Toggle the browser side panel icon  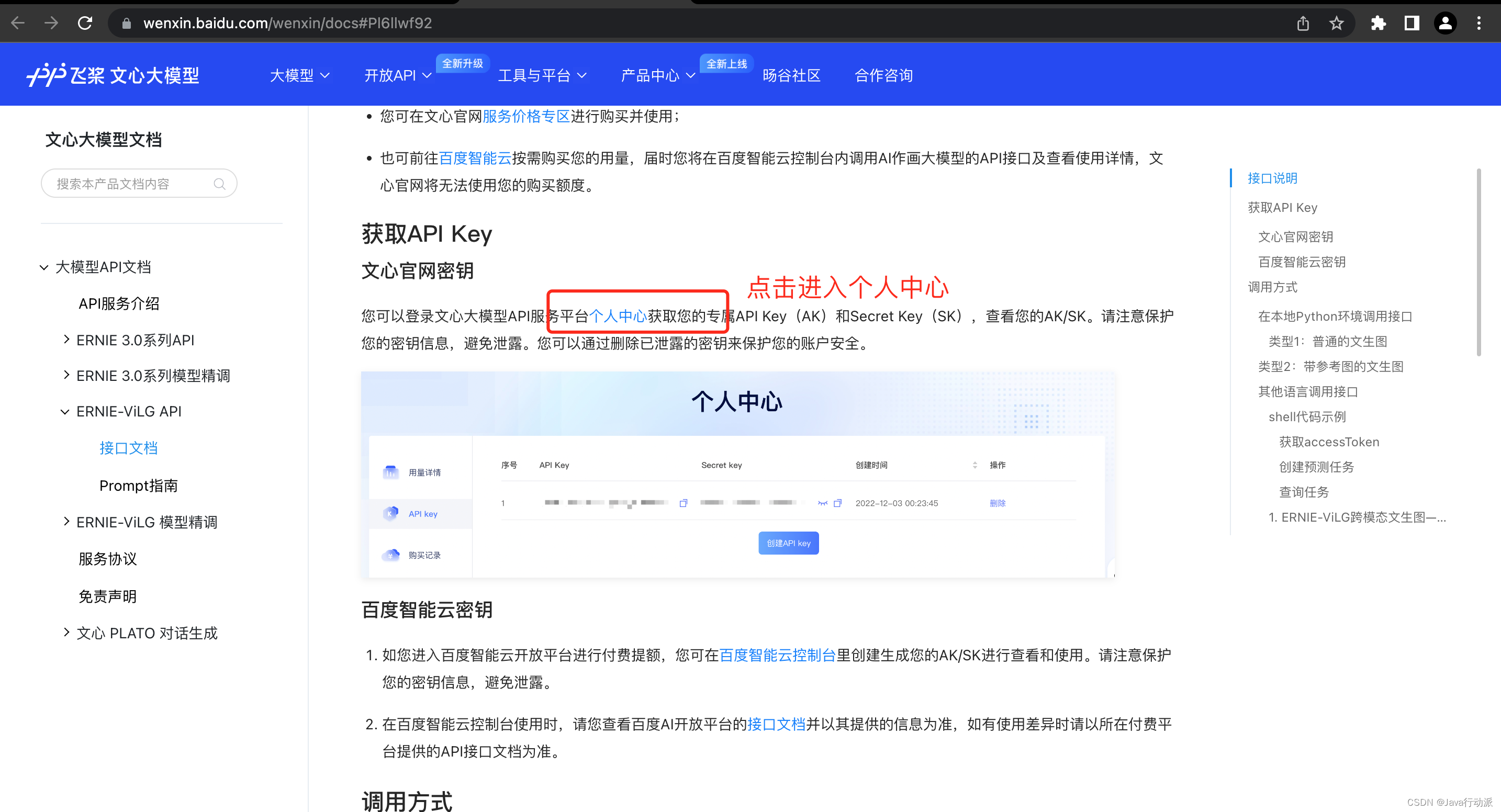(1412, 24)
